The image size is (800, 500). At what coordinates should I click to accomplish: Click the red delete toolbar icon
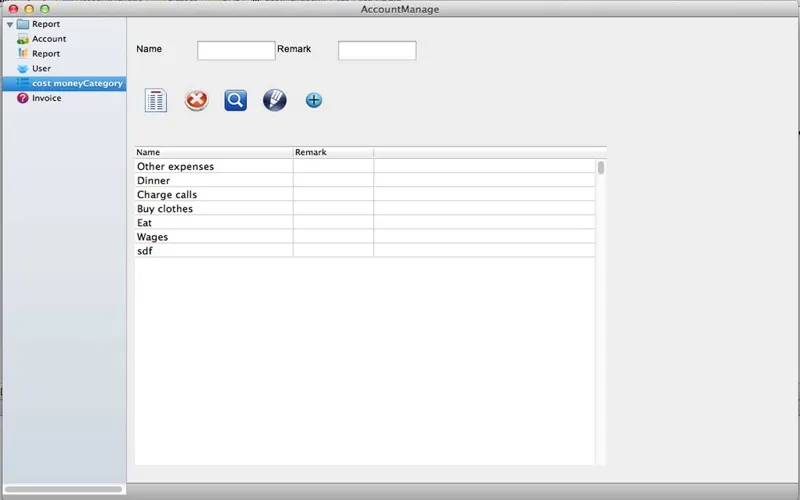point(196,100)
